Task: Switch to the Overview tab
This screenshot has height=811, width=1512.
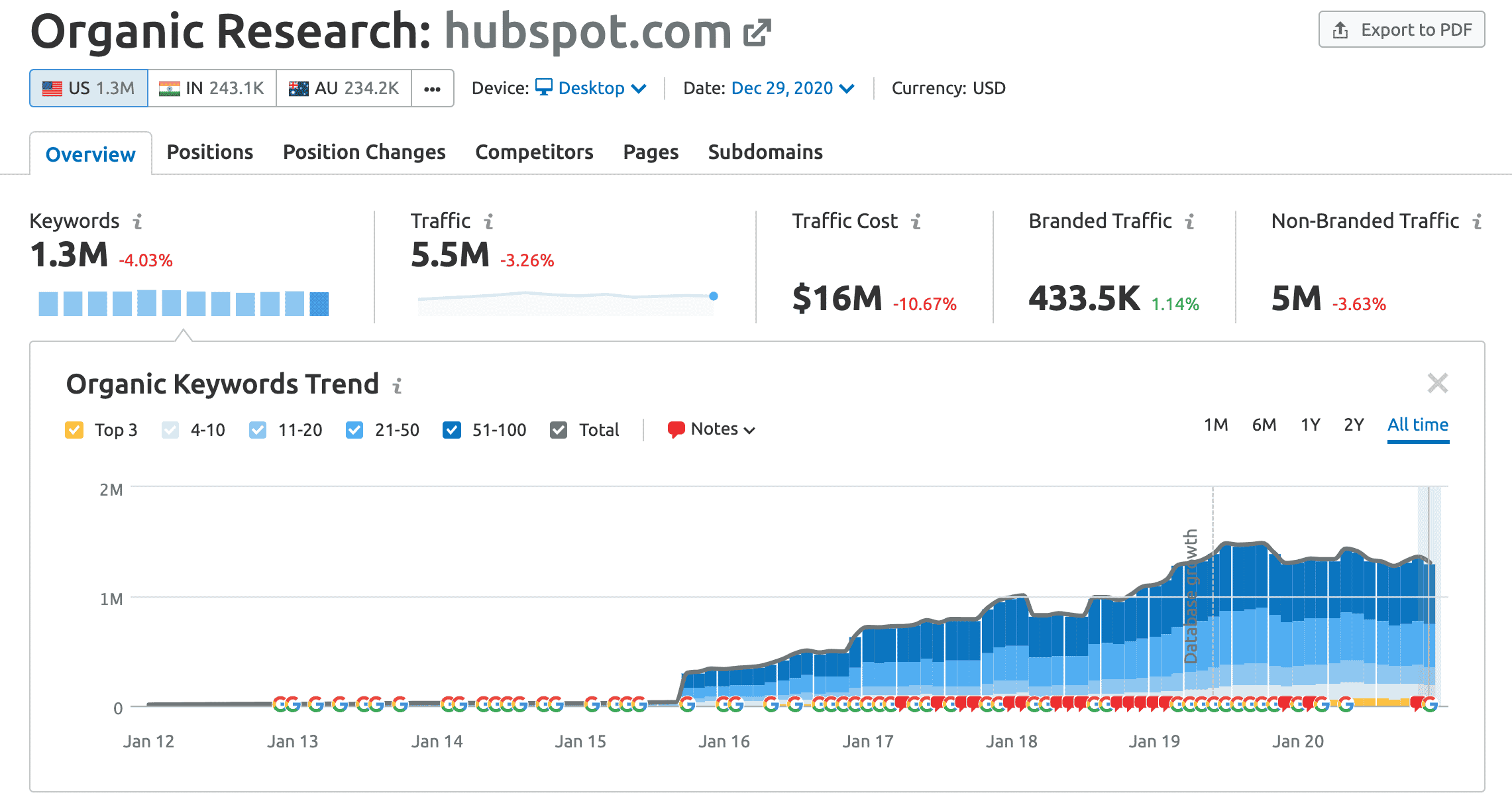Action: [x=91, y=154]
